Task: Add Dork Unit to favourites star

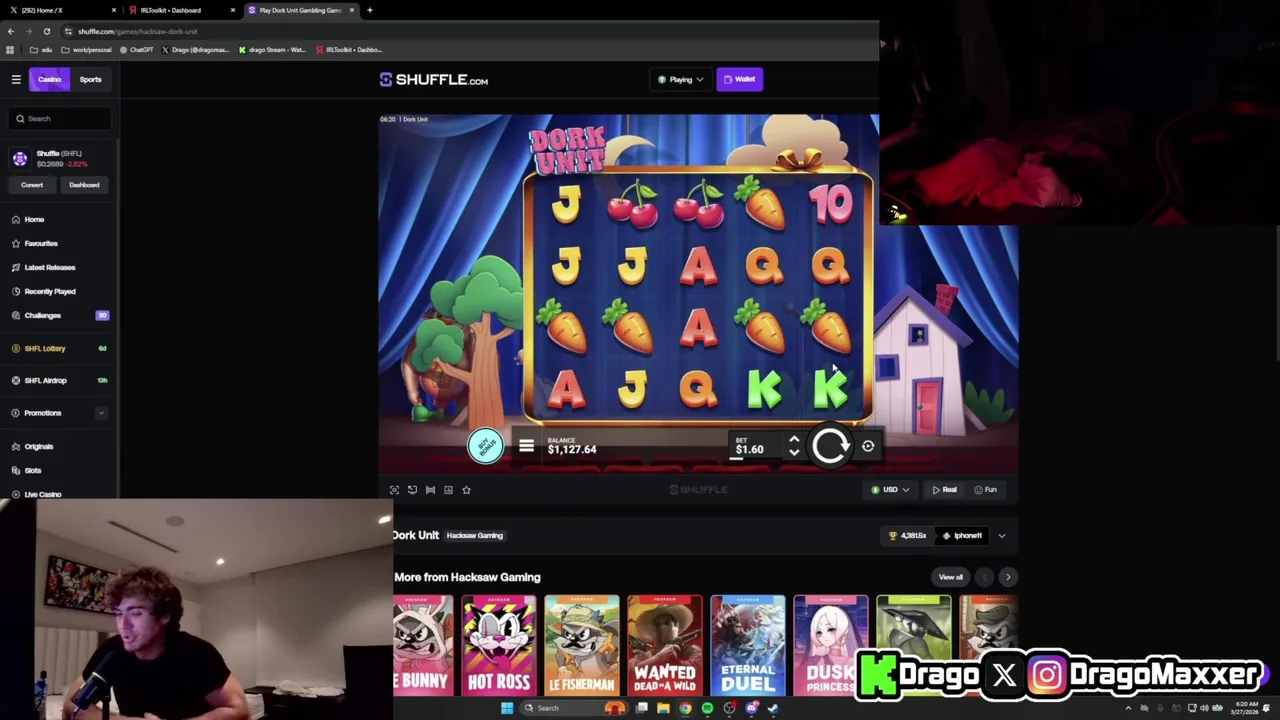Action: point(466,490)
